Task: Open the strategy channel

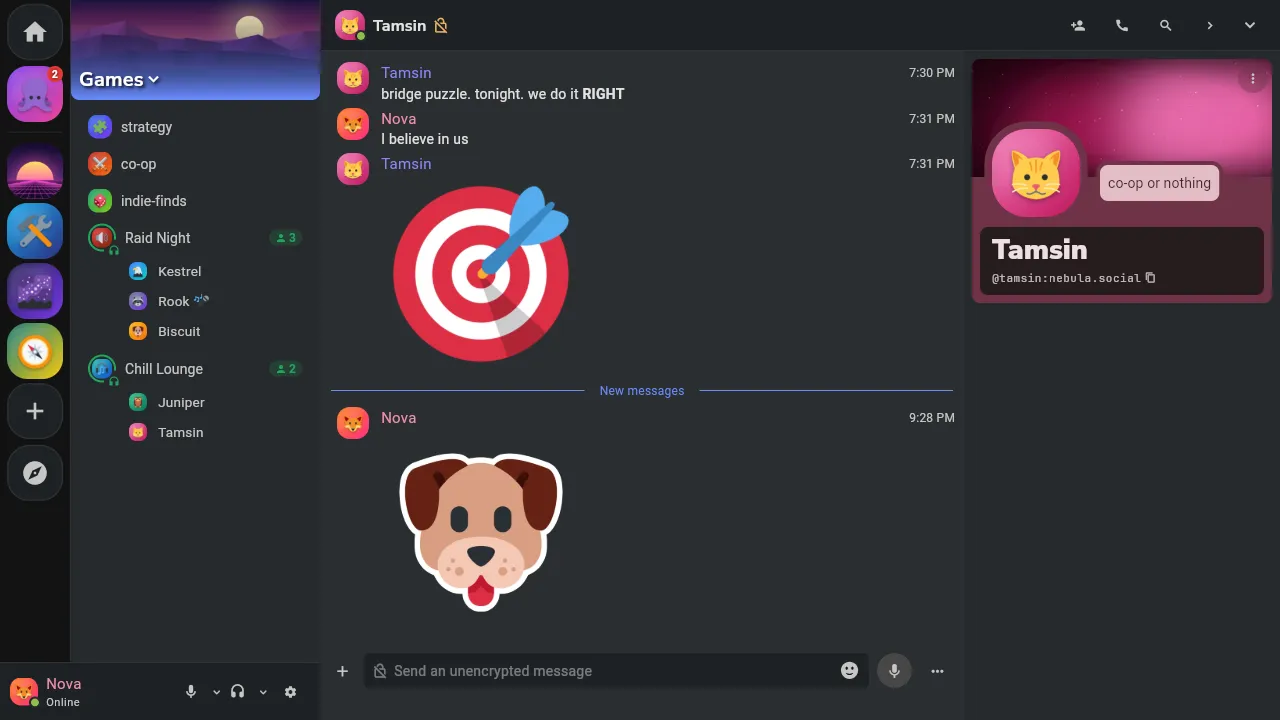Action: pos(196,127)
